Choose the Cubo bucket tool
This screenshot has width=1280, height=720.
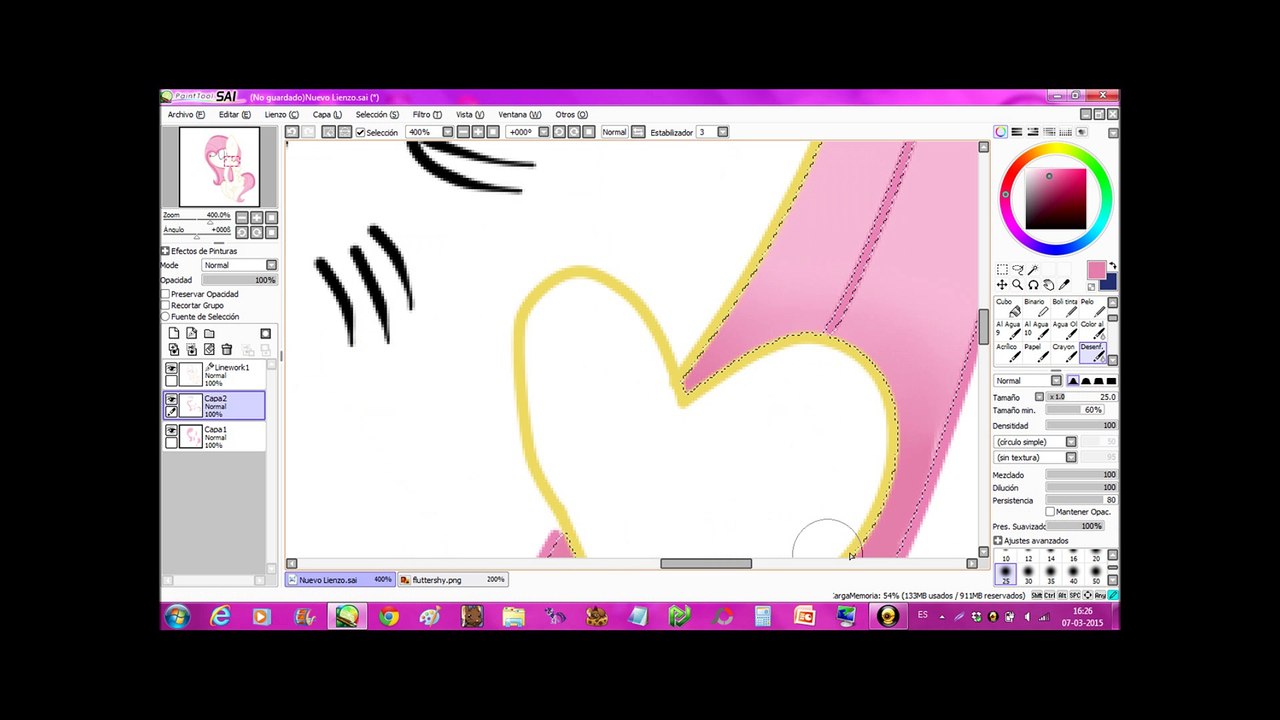[1007, 308]
